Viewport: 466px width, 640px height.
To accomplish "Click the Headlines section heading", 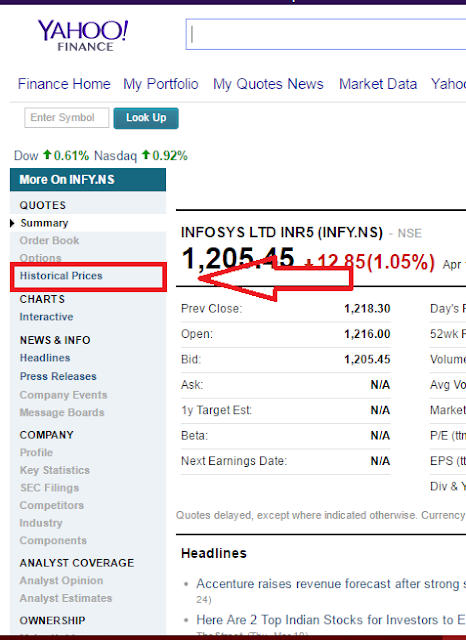I will [214, 553].
